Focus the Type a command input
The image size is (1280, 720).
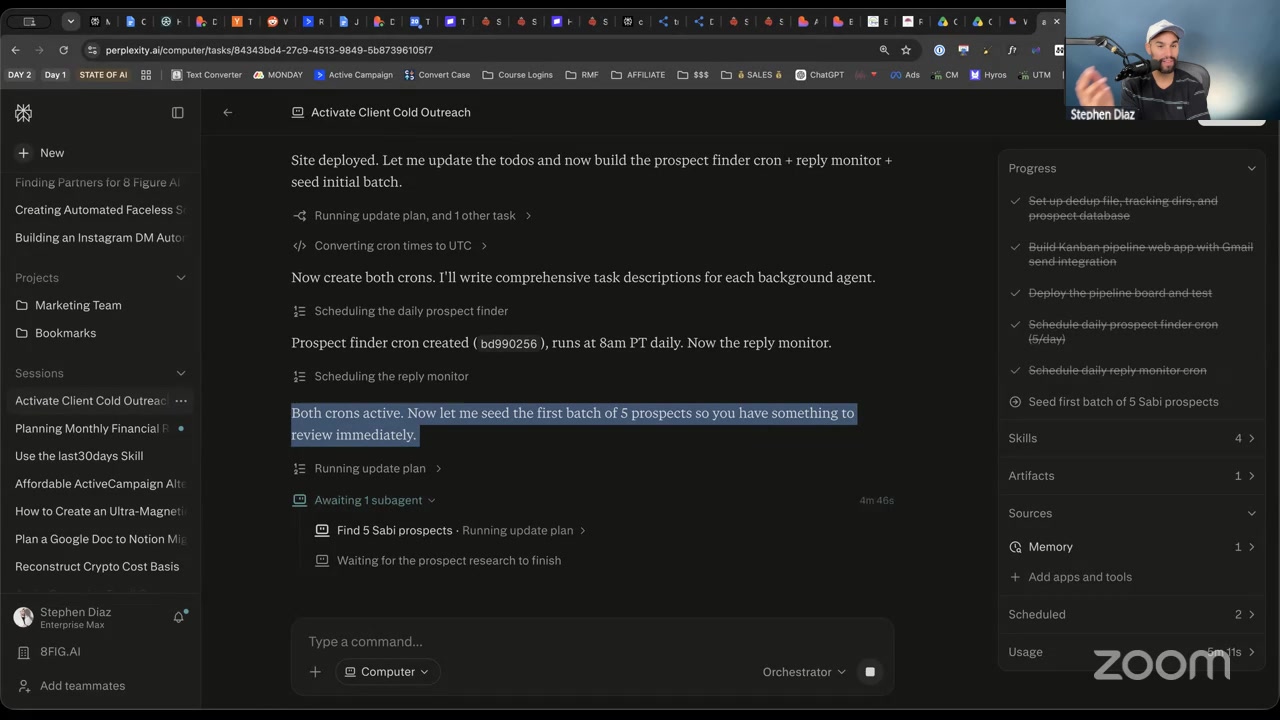pos(592,642)
